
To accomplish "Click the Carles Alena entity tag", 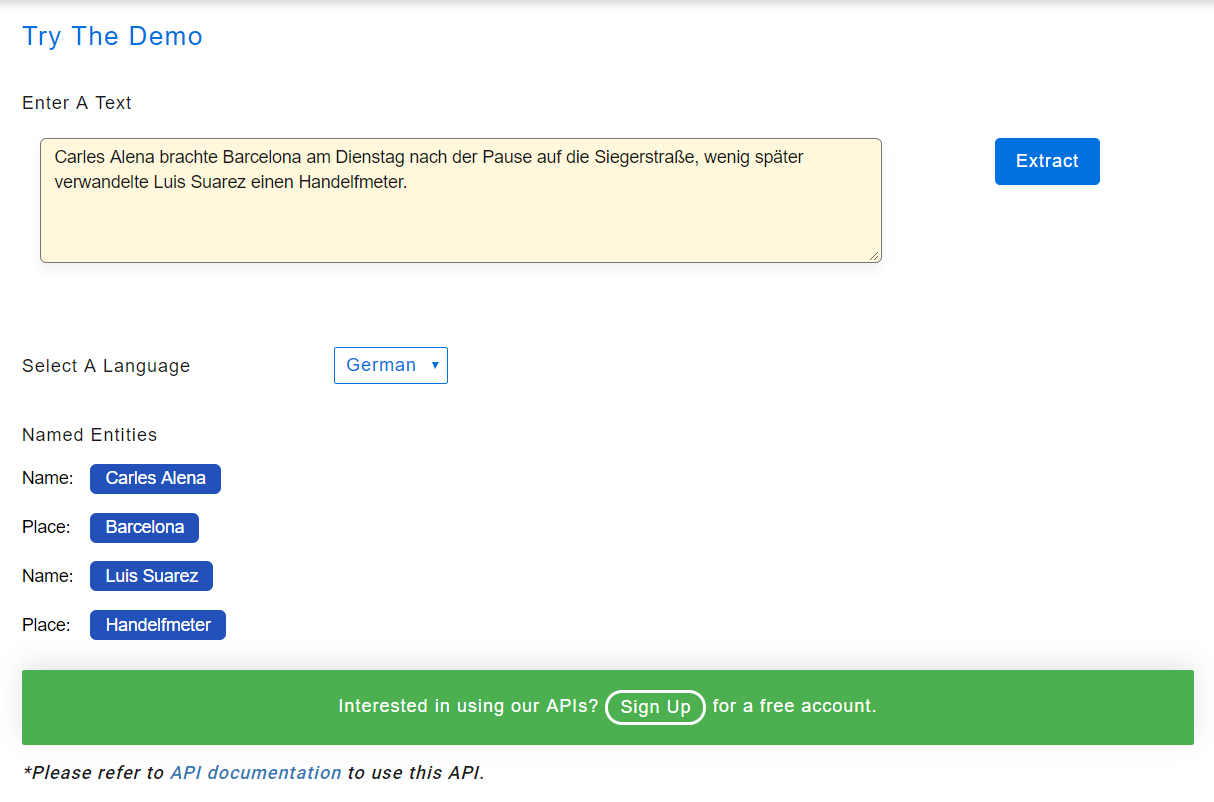I will [155, 478].
